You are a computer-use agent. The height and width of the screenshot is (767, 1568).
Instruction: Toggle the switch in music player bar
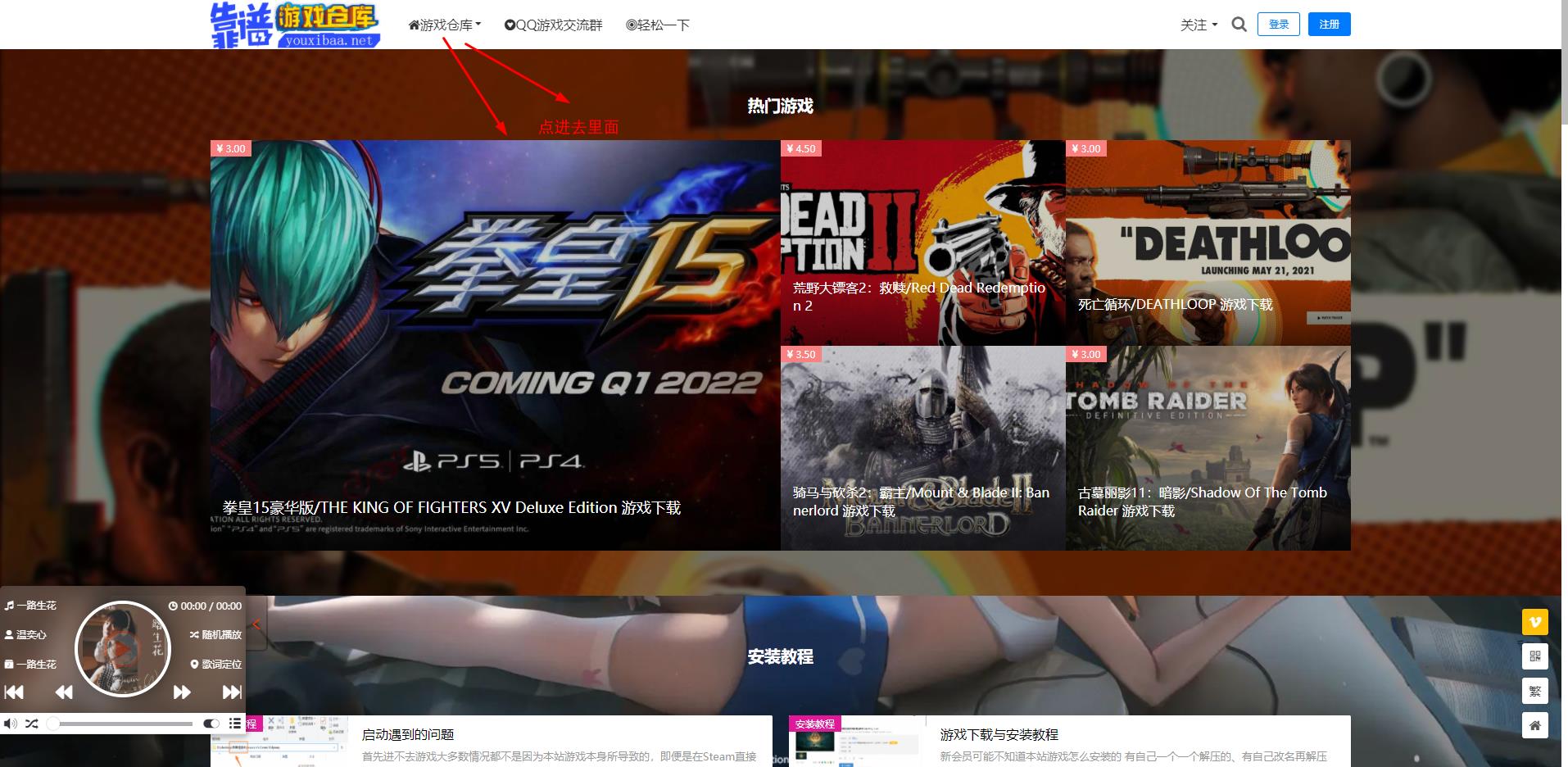tap(211, 724)
